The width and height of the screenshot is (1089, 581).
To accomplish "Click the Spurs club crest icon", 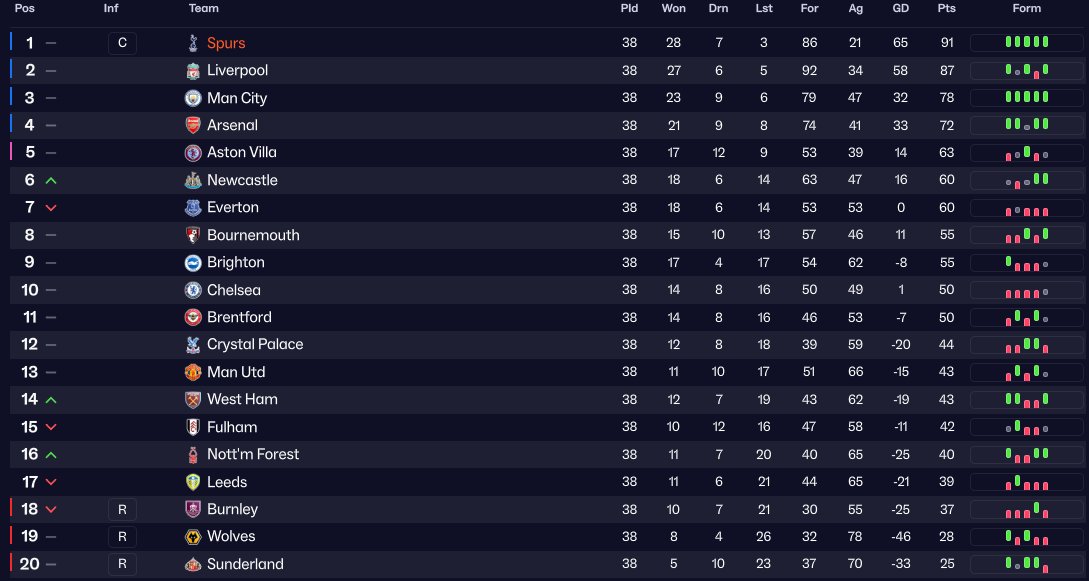I will (193, 43).
